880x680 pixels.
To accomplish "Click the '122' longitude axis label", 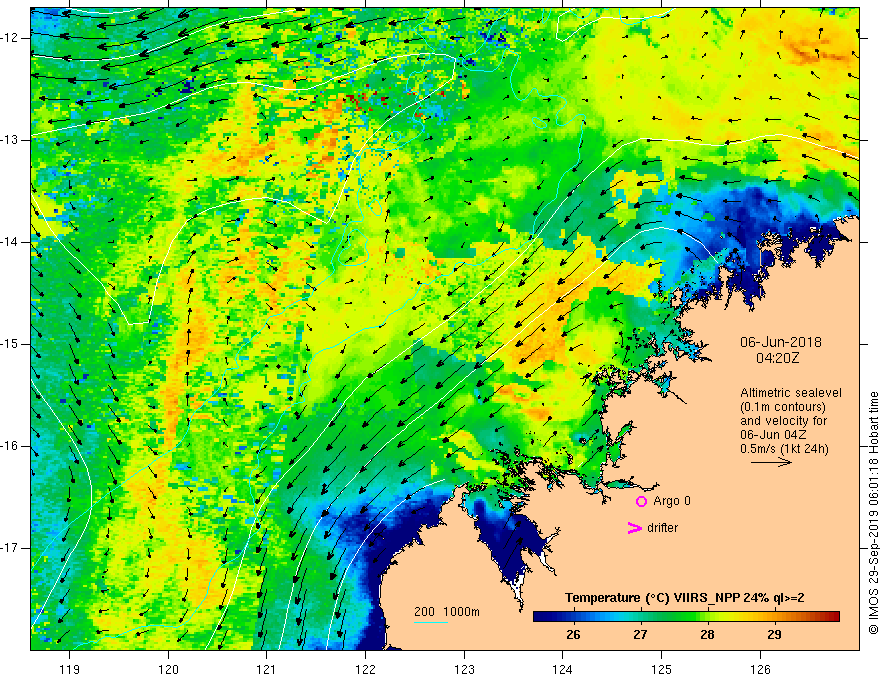I will pyautogui.click(x=365, y=669).
